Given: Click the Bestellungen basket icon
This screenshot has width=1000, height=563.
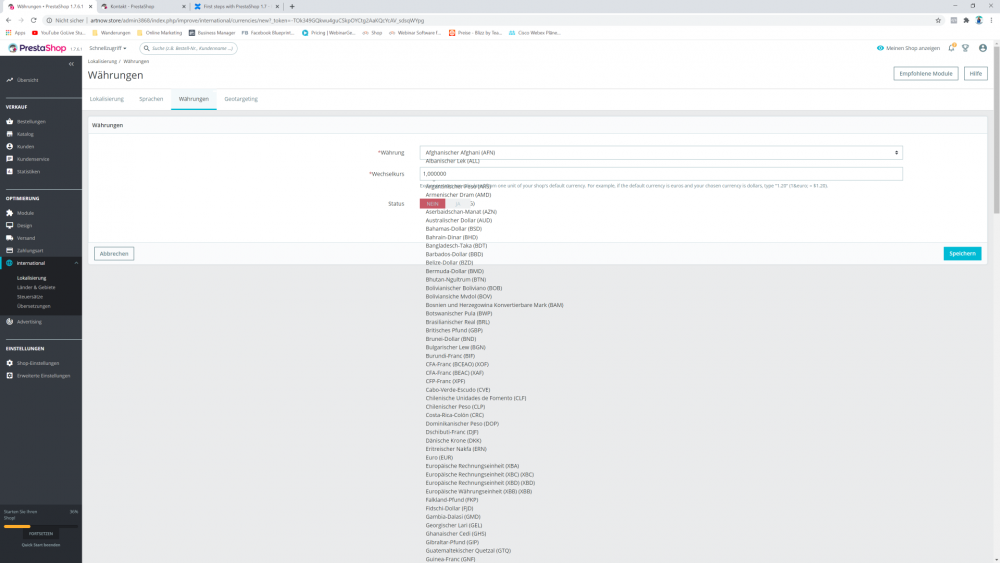Looking at the screenshot, I should coord(10,121).
